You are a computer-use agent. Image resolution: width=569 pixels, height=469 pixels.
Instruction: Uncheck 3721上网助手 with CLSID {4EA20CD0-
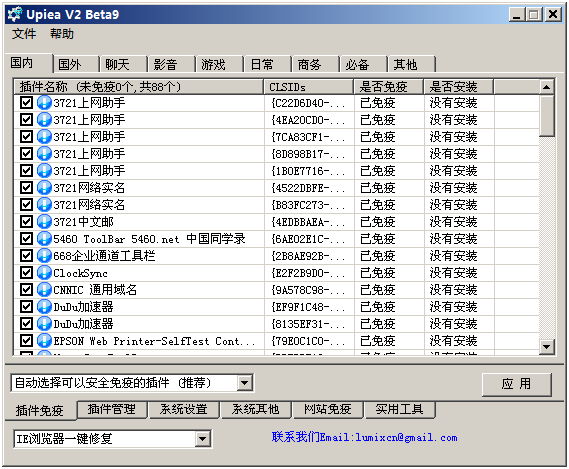pos(26,120)
